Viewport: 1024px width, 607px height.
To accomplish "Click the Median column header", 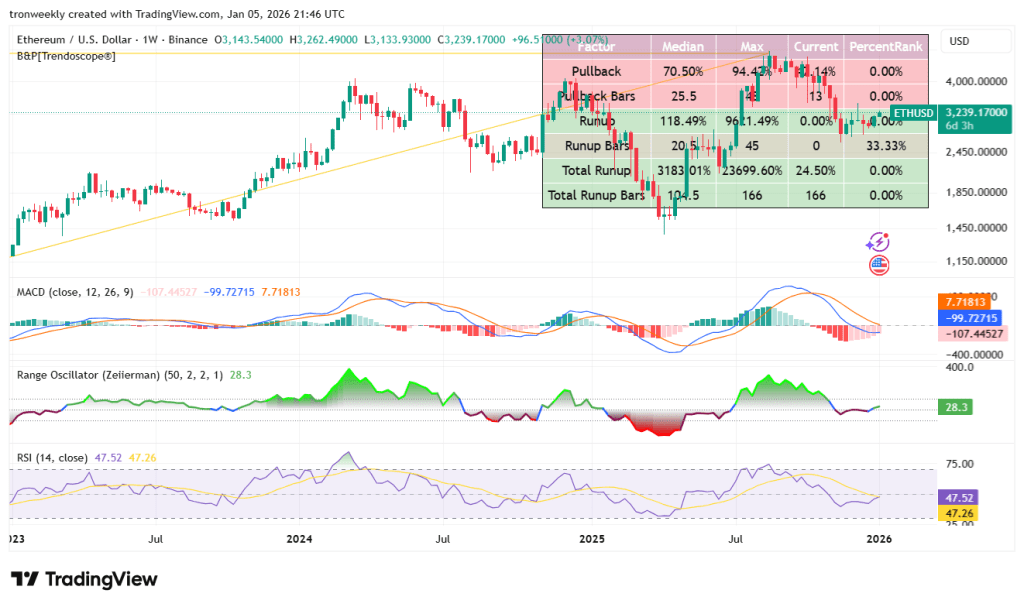I will click(x=683, y=46).
